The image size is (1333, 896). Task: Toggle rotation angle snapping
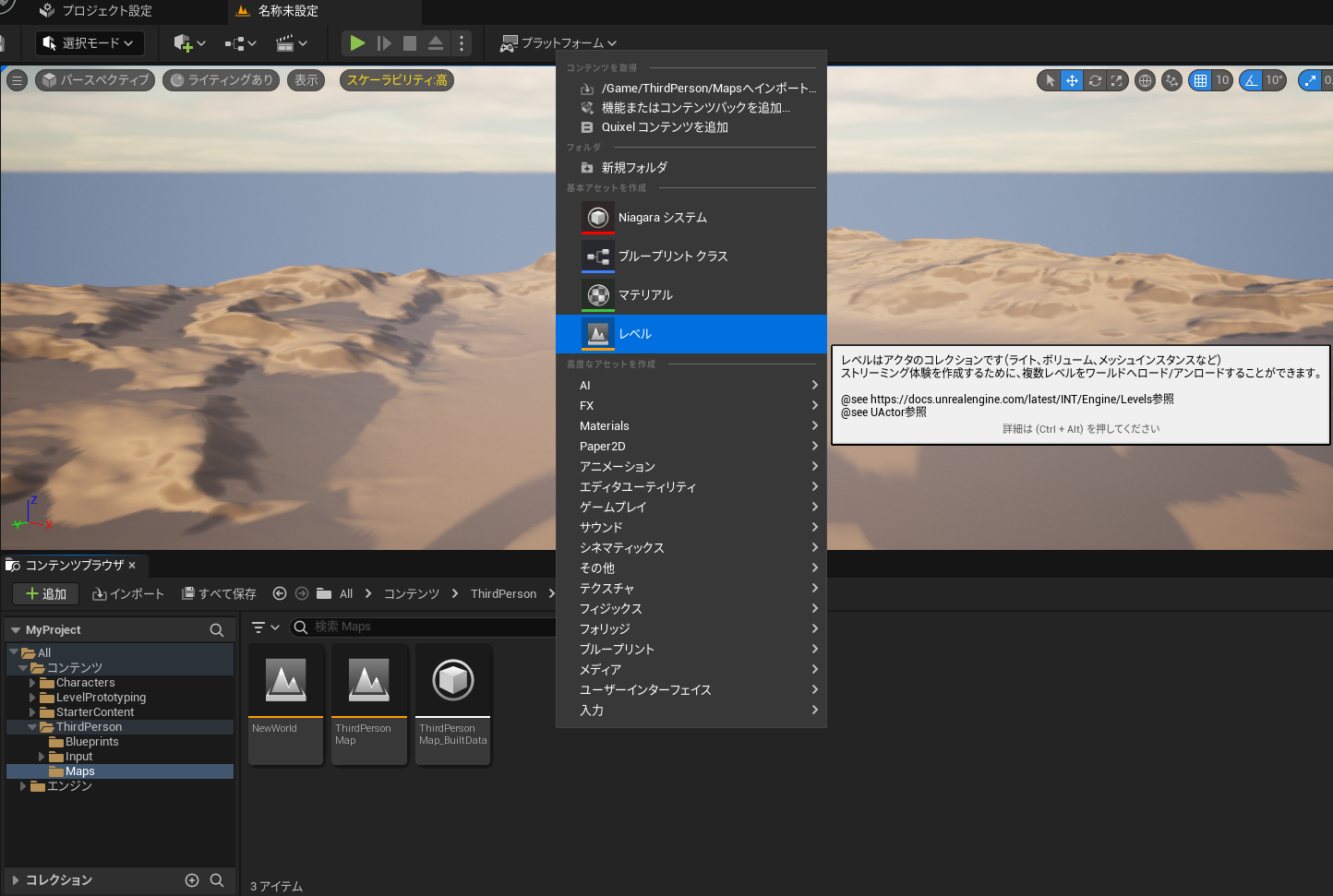click(x=1251, y=80)
